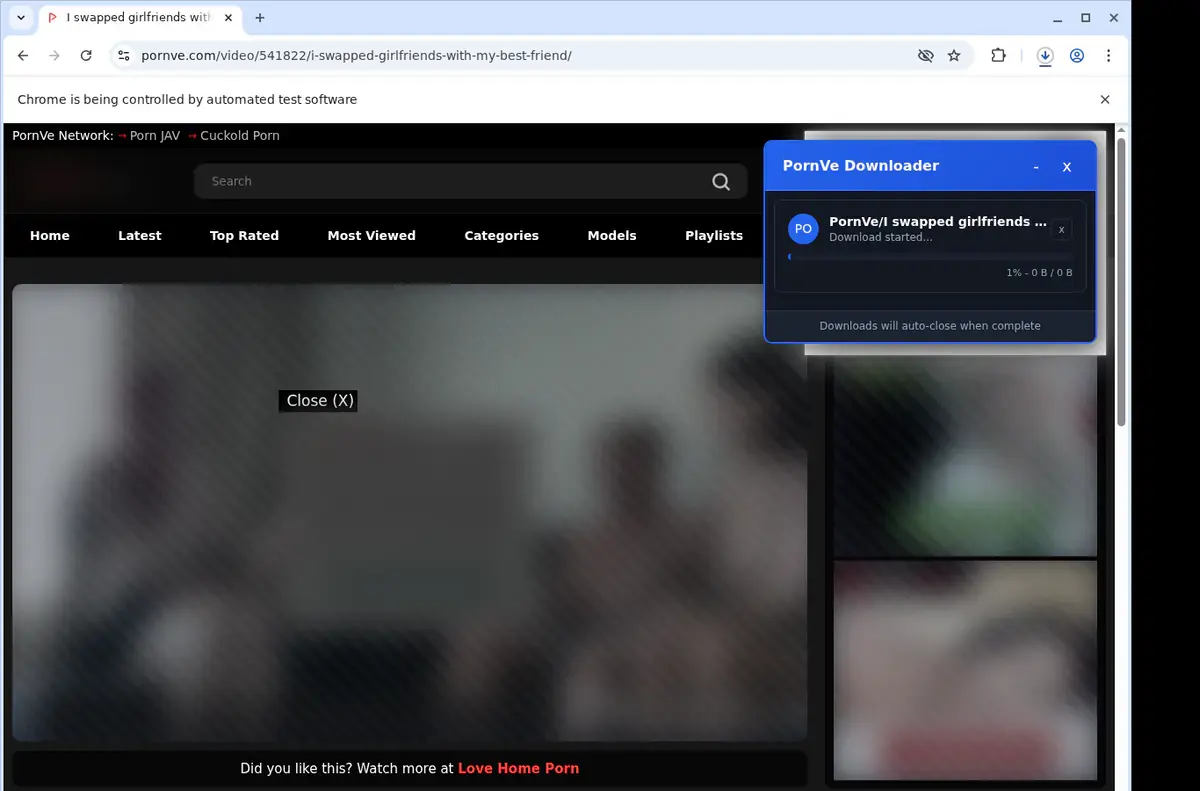The height and width of the screenshot is (791, 1200).
Task: Click the 'Download started...' status text
Action: (x=881, y=238)
